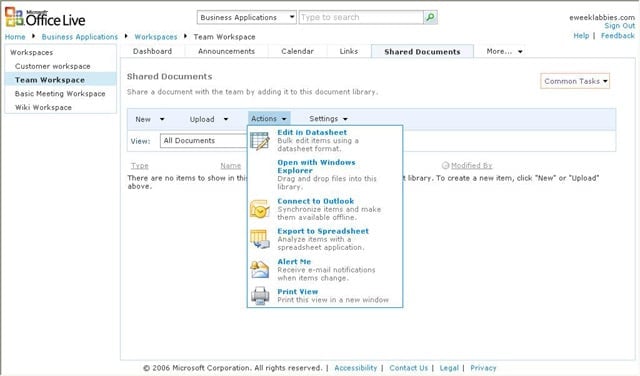640x376 pixels.
Task: Click the eweeklabbies.com account text
Action: click(602, 17)
